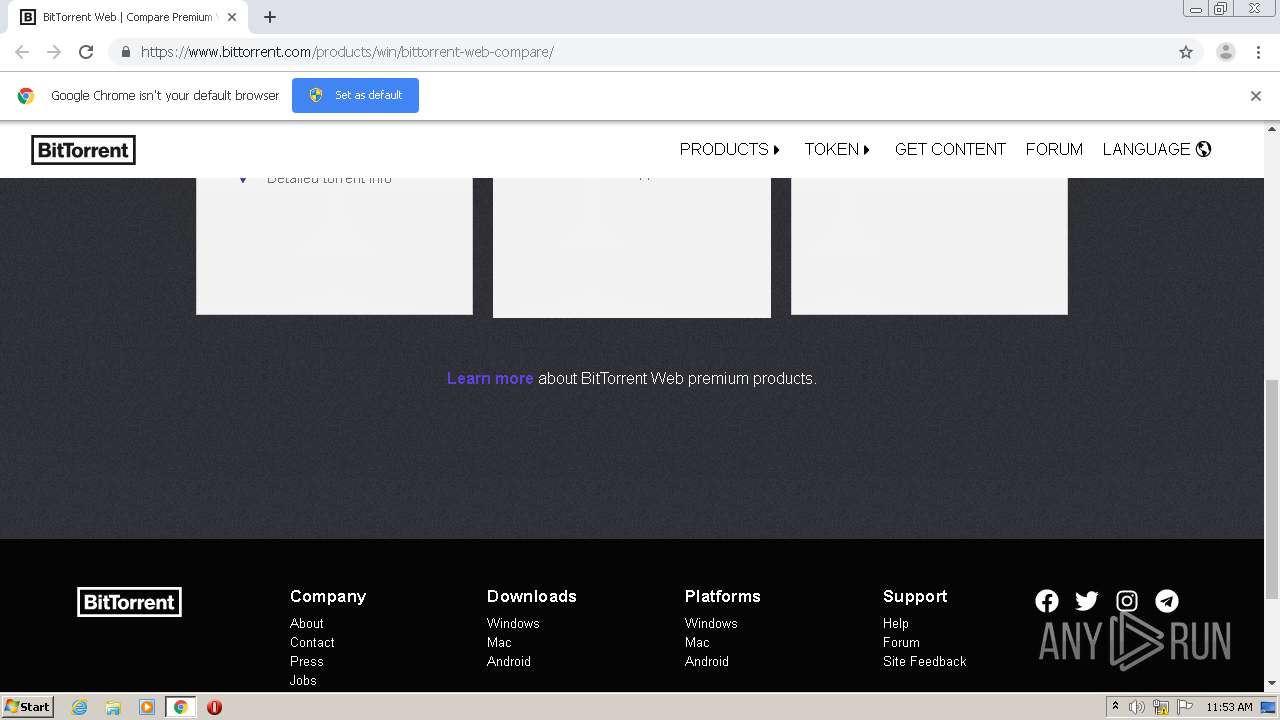
Task: Open a new browser tab
Action: pos(270,17)
